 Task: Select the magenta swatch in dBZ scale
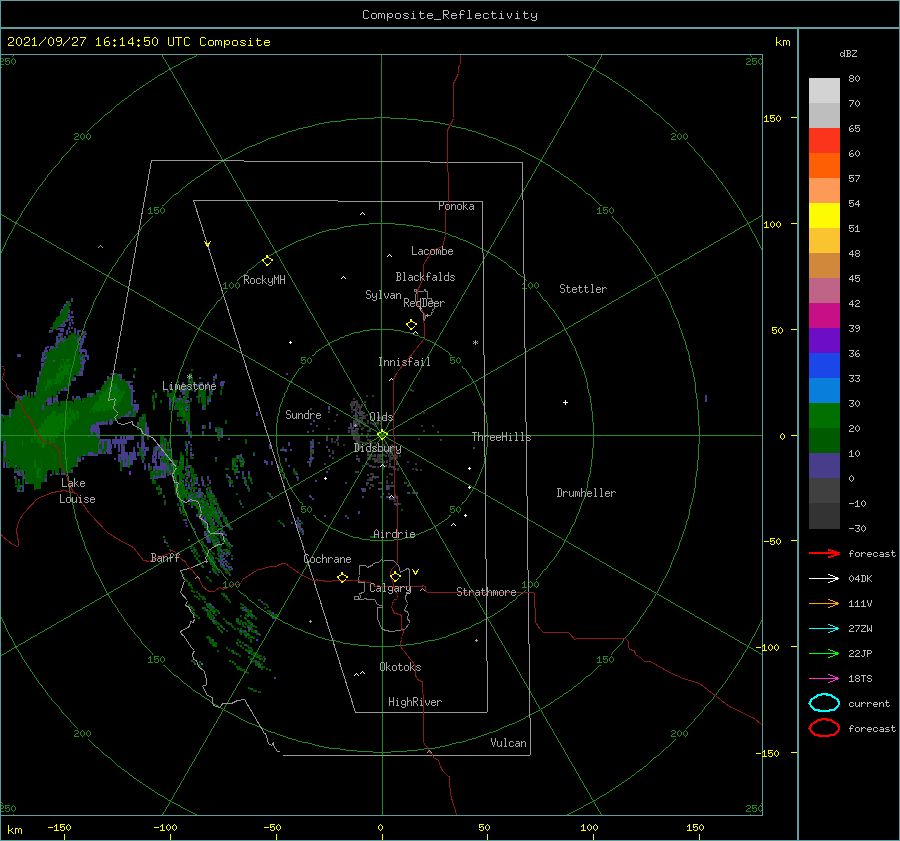pyautogui.click(x=824, y=315)
